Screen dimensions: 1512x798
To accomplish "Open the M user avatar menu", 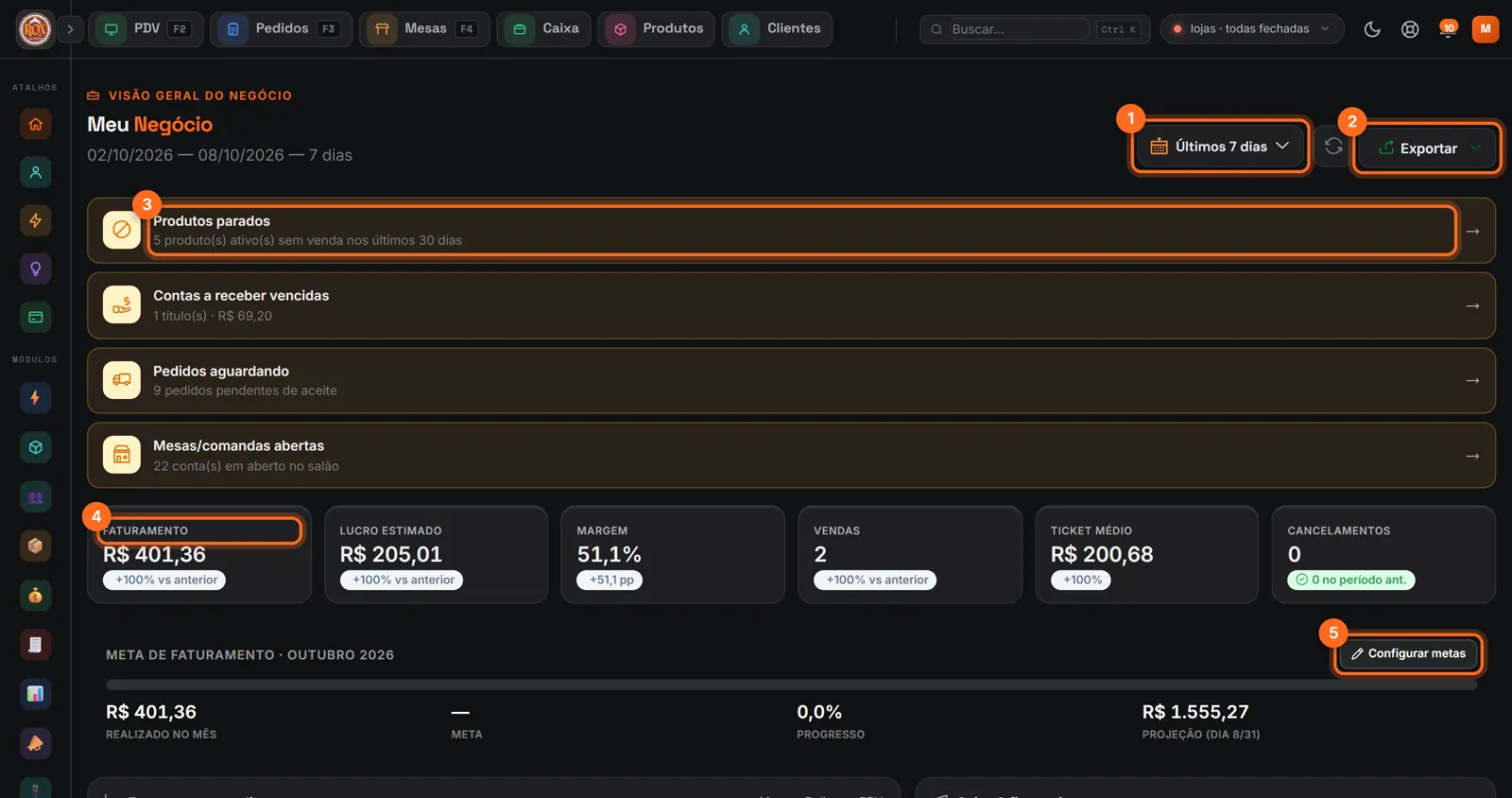I will coord(1485,29).
